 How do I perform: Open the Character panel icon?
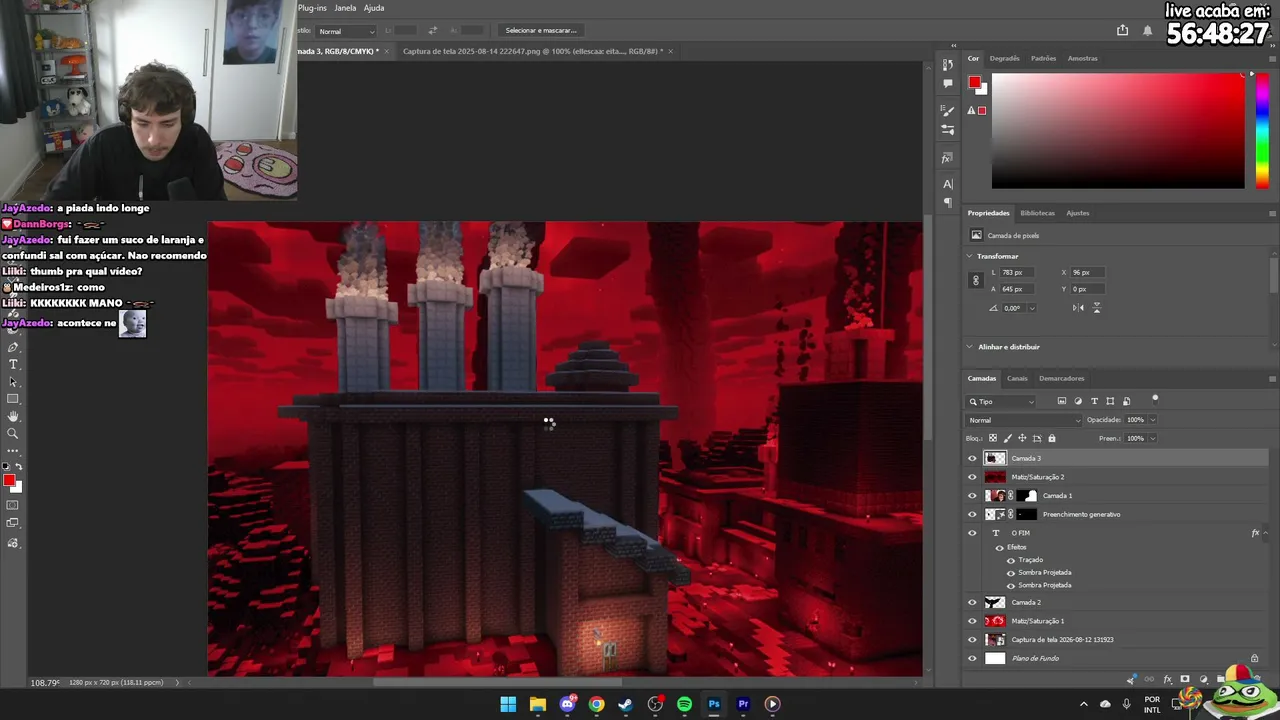click(x=948, y=184)
